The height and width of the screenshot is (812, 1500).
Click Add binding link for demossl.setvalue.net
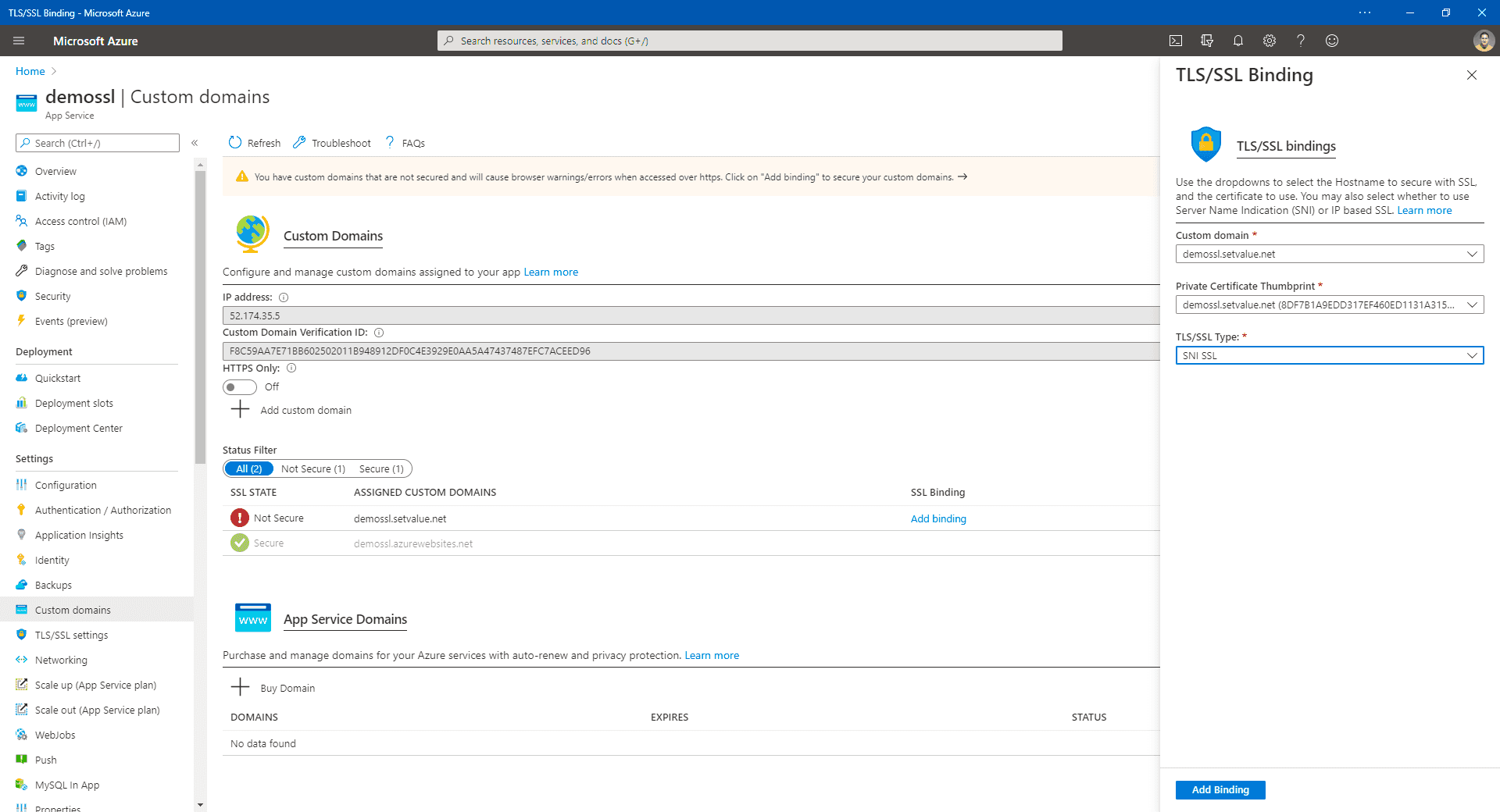tap(938, 518)
